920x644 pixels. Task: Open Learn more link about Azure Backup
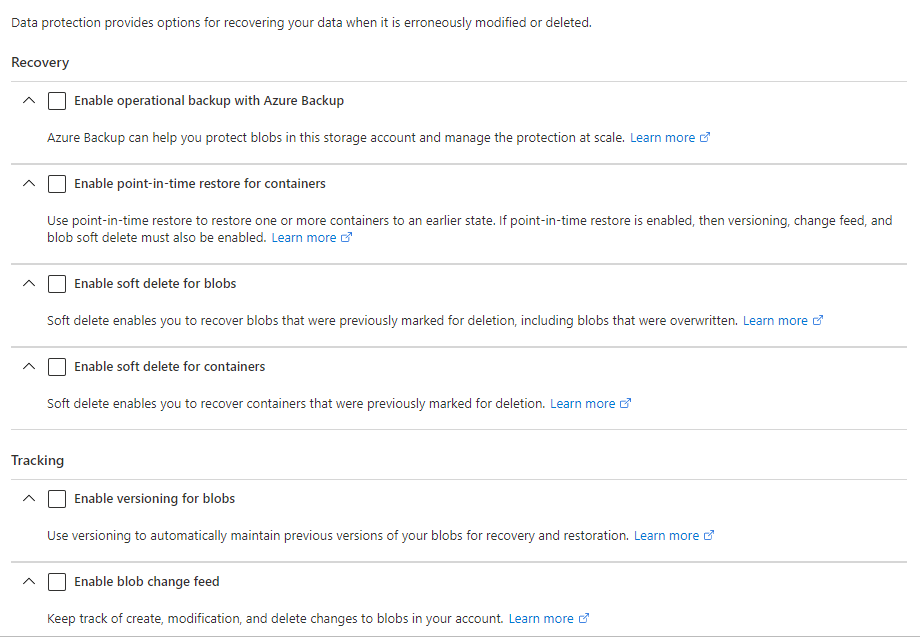pos(662,138)
